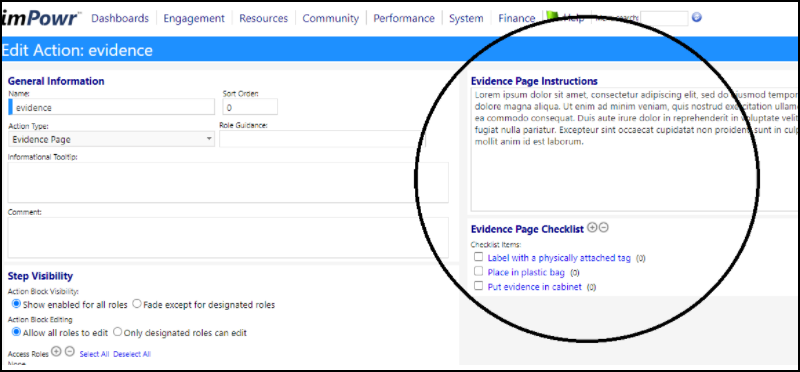Open the System menu
The image size is (800, 372).
click(466, 18)
